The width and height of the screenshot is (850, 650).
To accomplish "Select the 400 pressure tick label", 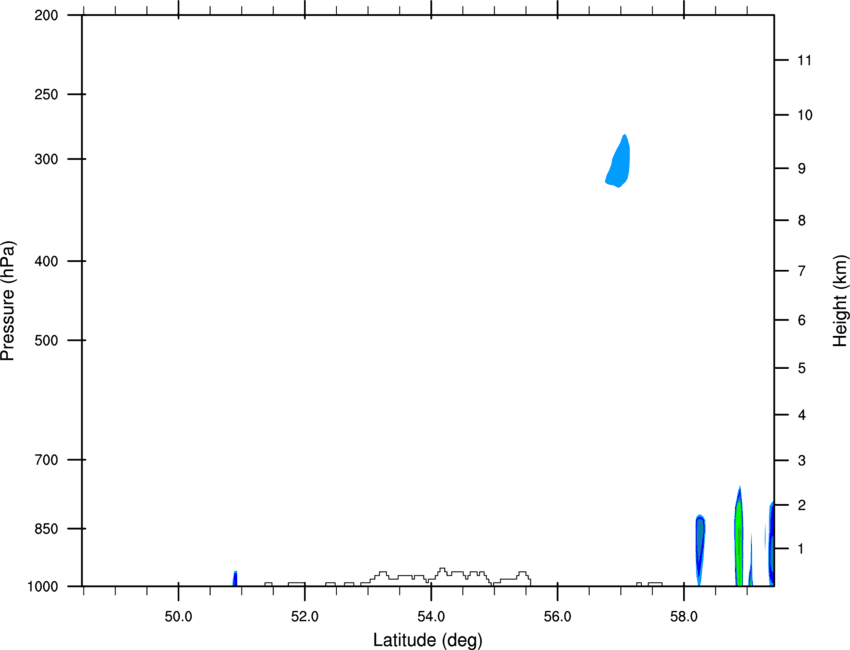I will point(46,261).
